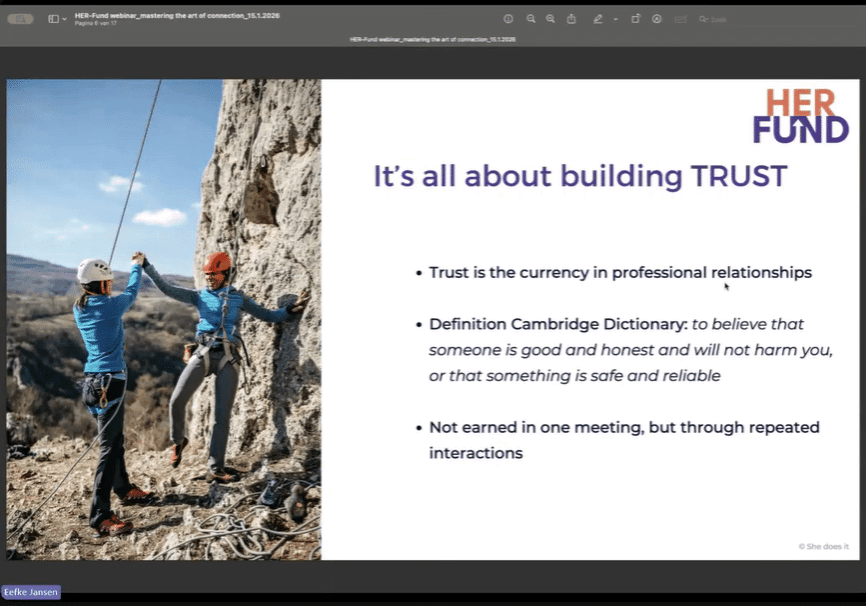This screenshot has height=606, width=866.
Task: Zoom in using the plus magnifier icon
Action: pyautogui.click(x=550, y=19)
